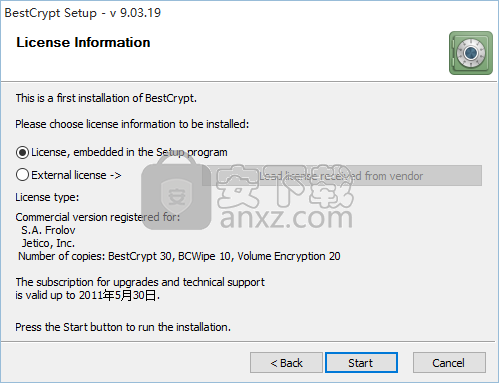Click the valid up to 2011 date line
The height and width of the screenshot is (383, 499).
(88, 295)
